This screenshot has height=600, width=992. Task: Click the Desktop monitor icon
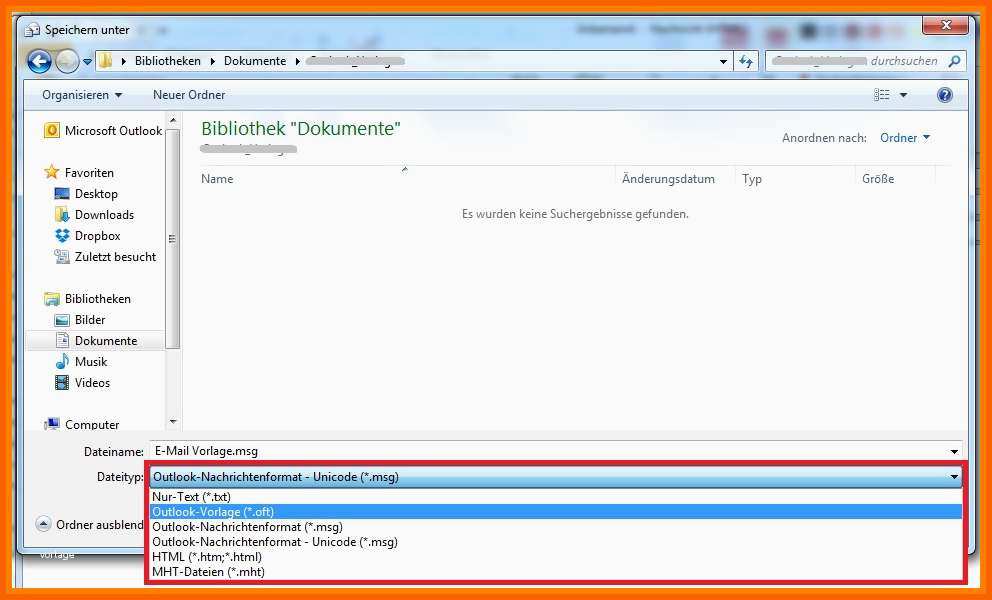(62, 194)
